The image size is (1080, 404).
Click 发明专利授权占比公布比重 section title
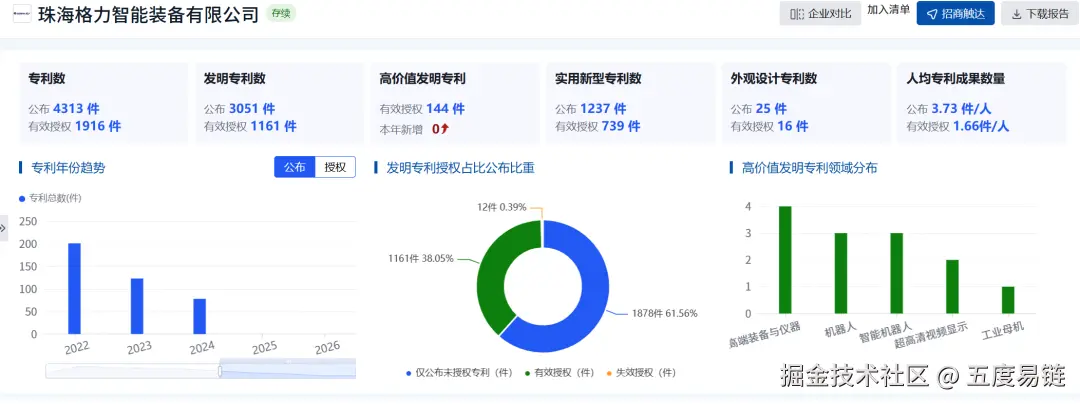tap(461, 167)
